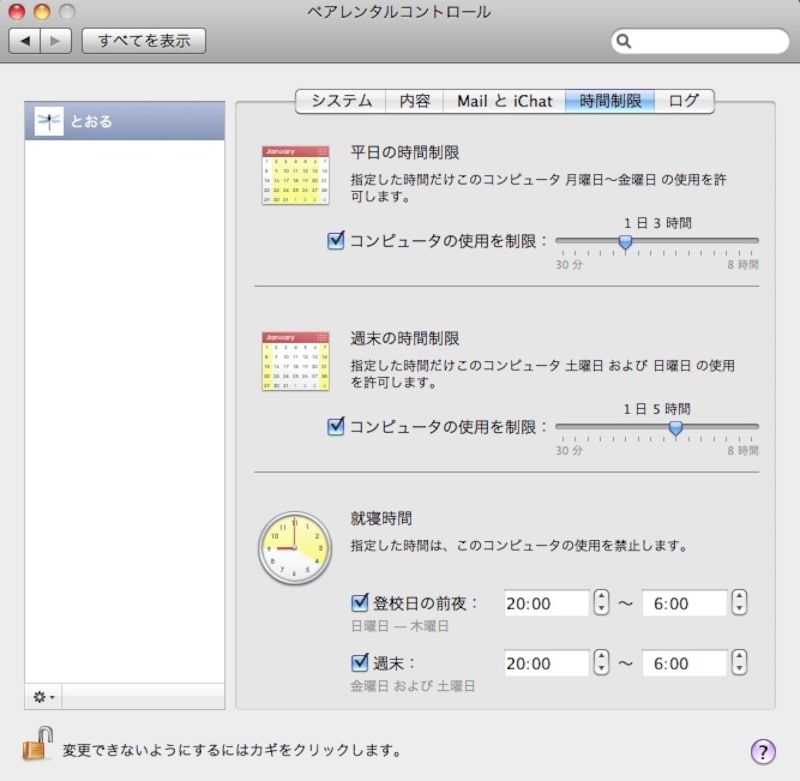The height and width of the screenshot is (781, 800).
Task: Click the weekday time limit slider handle
Action: pos(626,241)
